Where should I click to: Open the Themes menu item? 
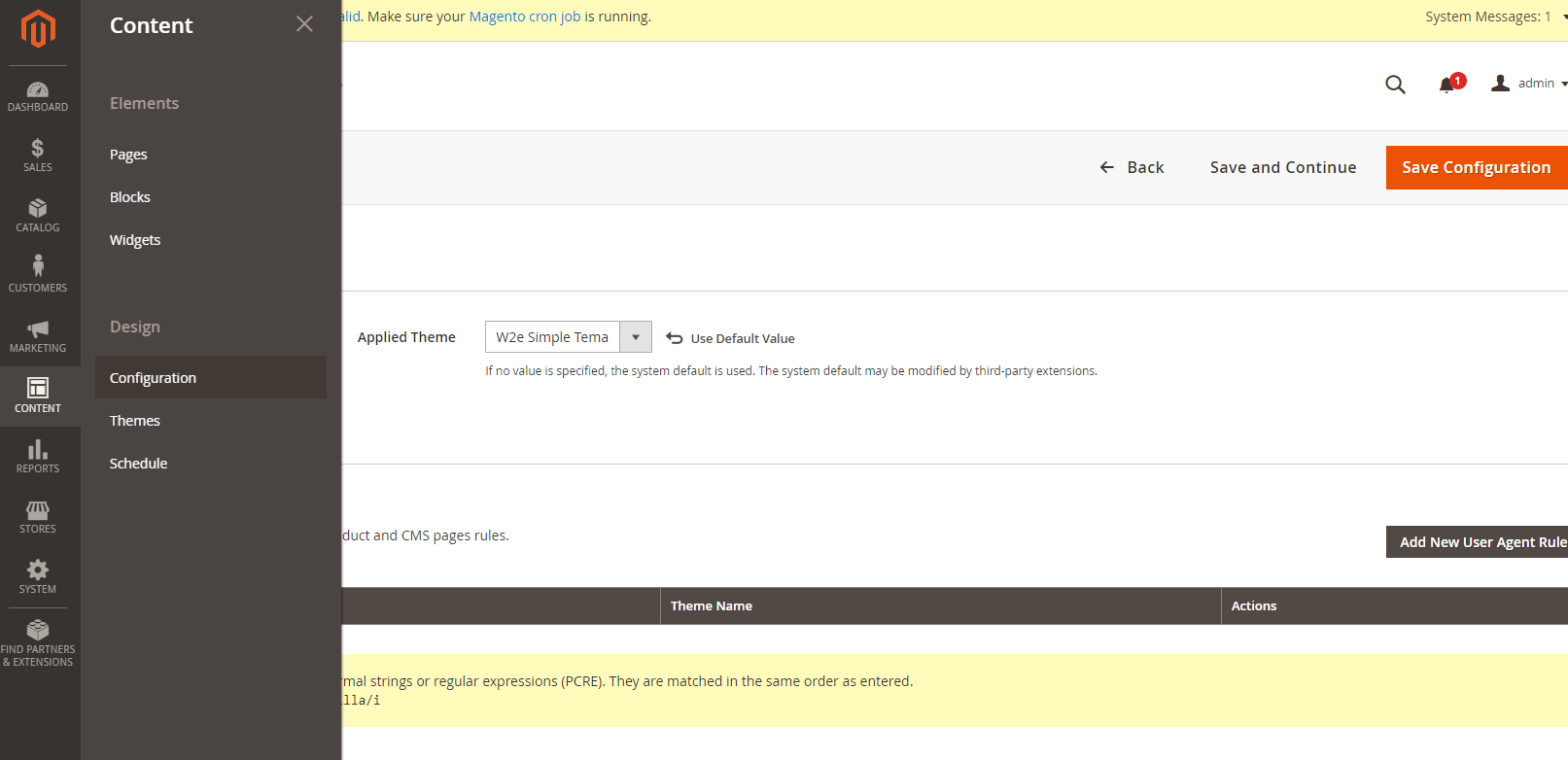pos(135,421)
